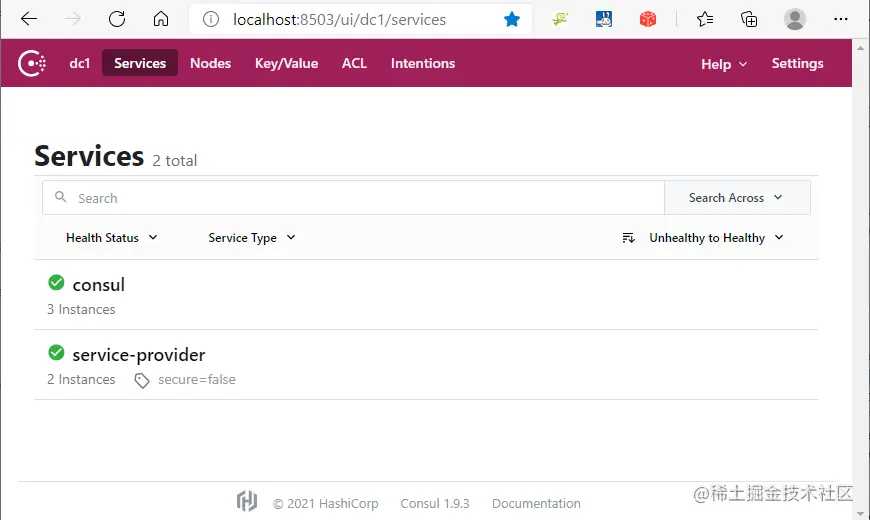Image resolution: width=870 pixels, height=520 pixels.
Task: Click the 2 Instances text
Action: pyautogui.click(x=81, y=379)
